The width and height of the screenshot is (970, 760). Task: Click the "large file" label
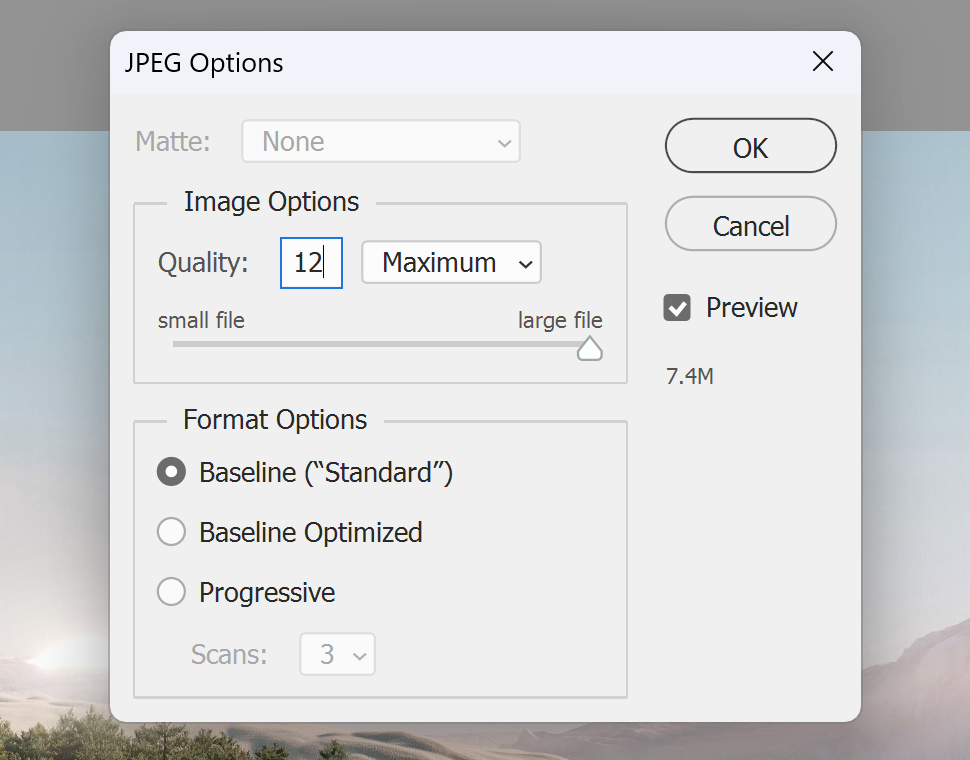click(560, 320)
